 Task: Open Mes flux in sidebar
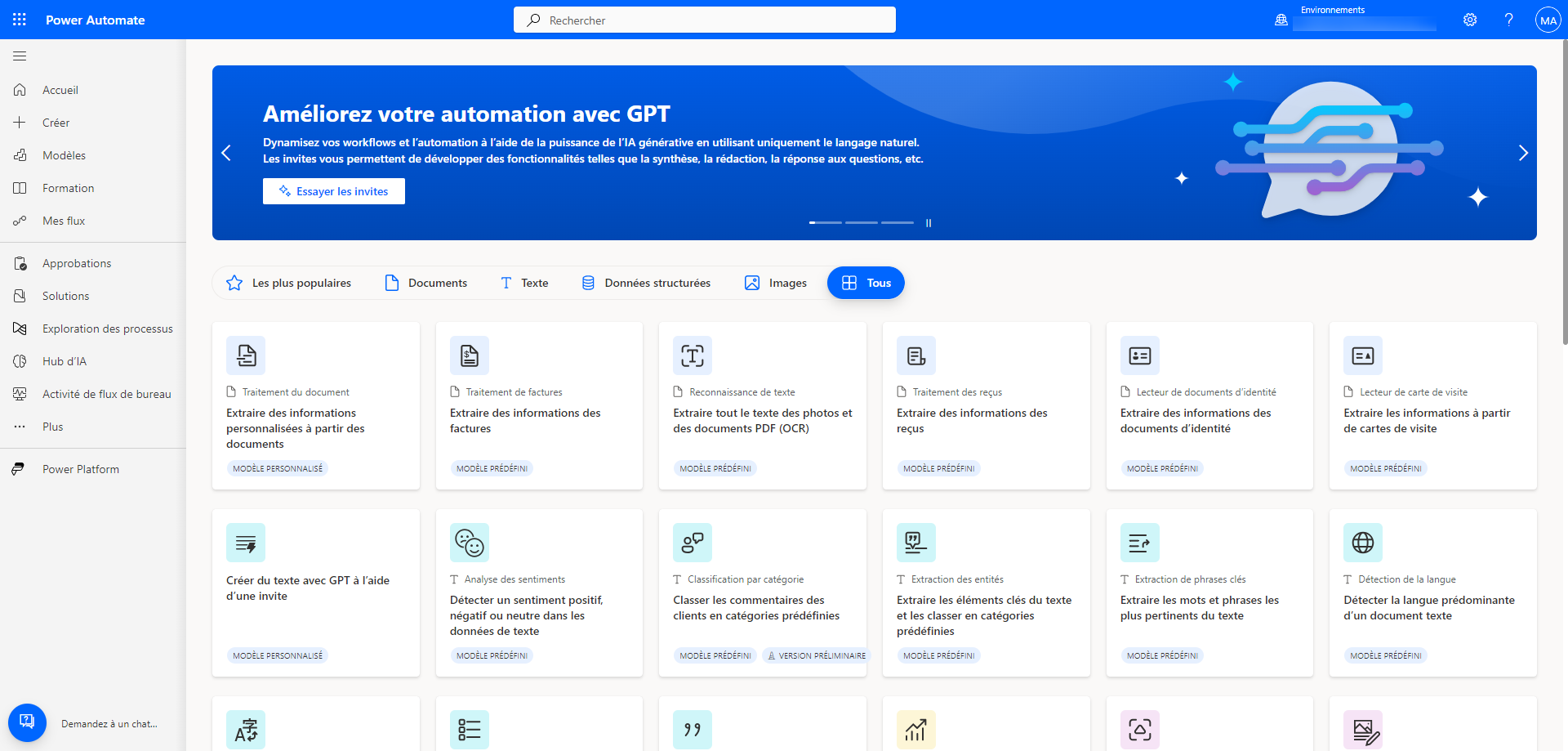[x=93, y=221]
